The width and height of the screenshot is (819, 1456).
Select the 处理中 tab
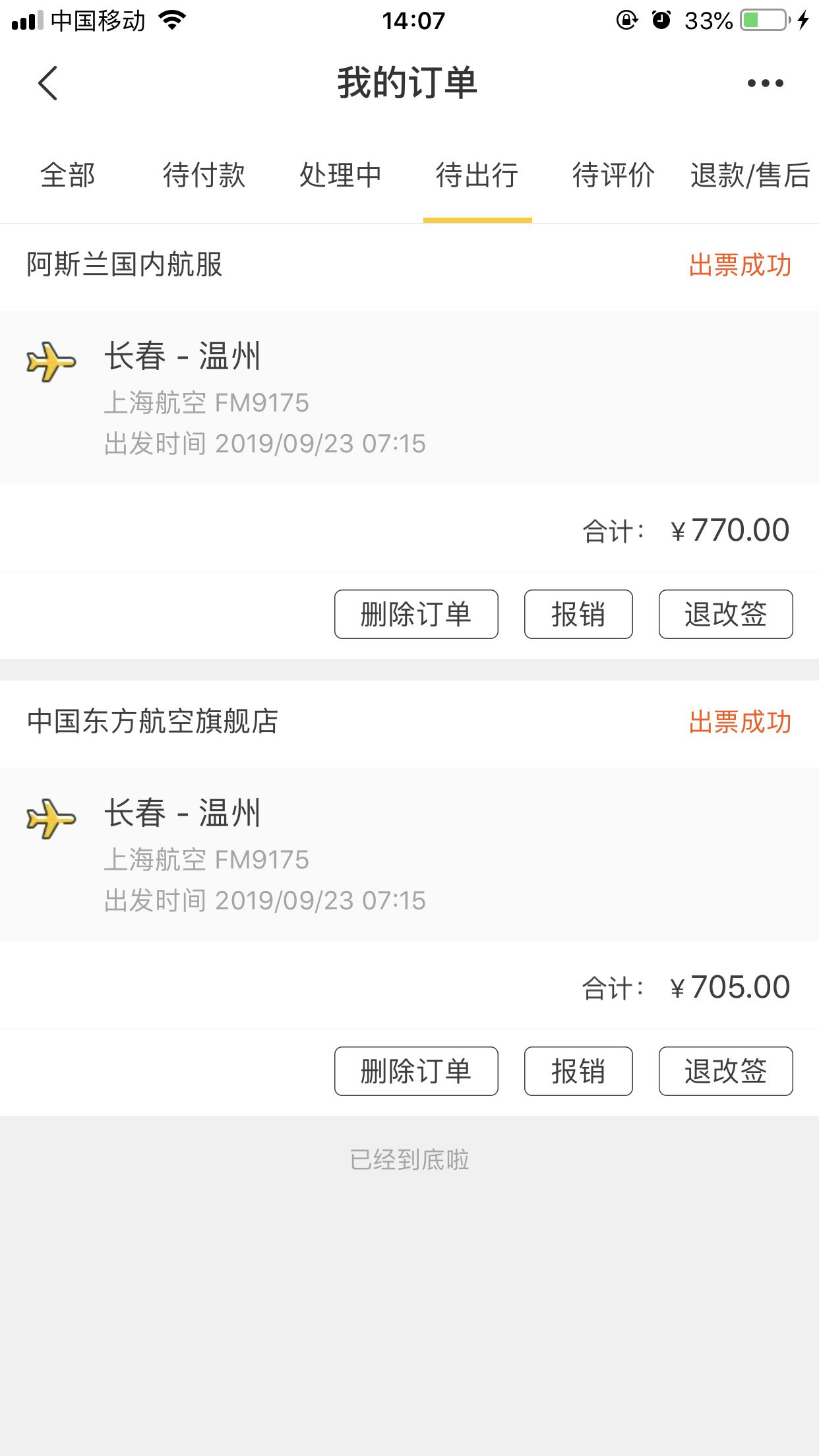click(x=340, y=175)
